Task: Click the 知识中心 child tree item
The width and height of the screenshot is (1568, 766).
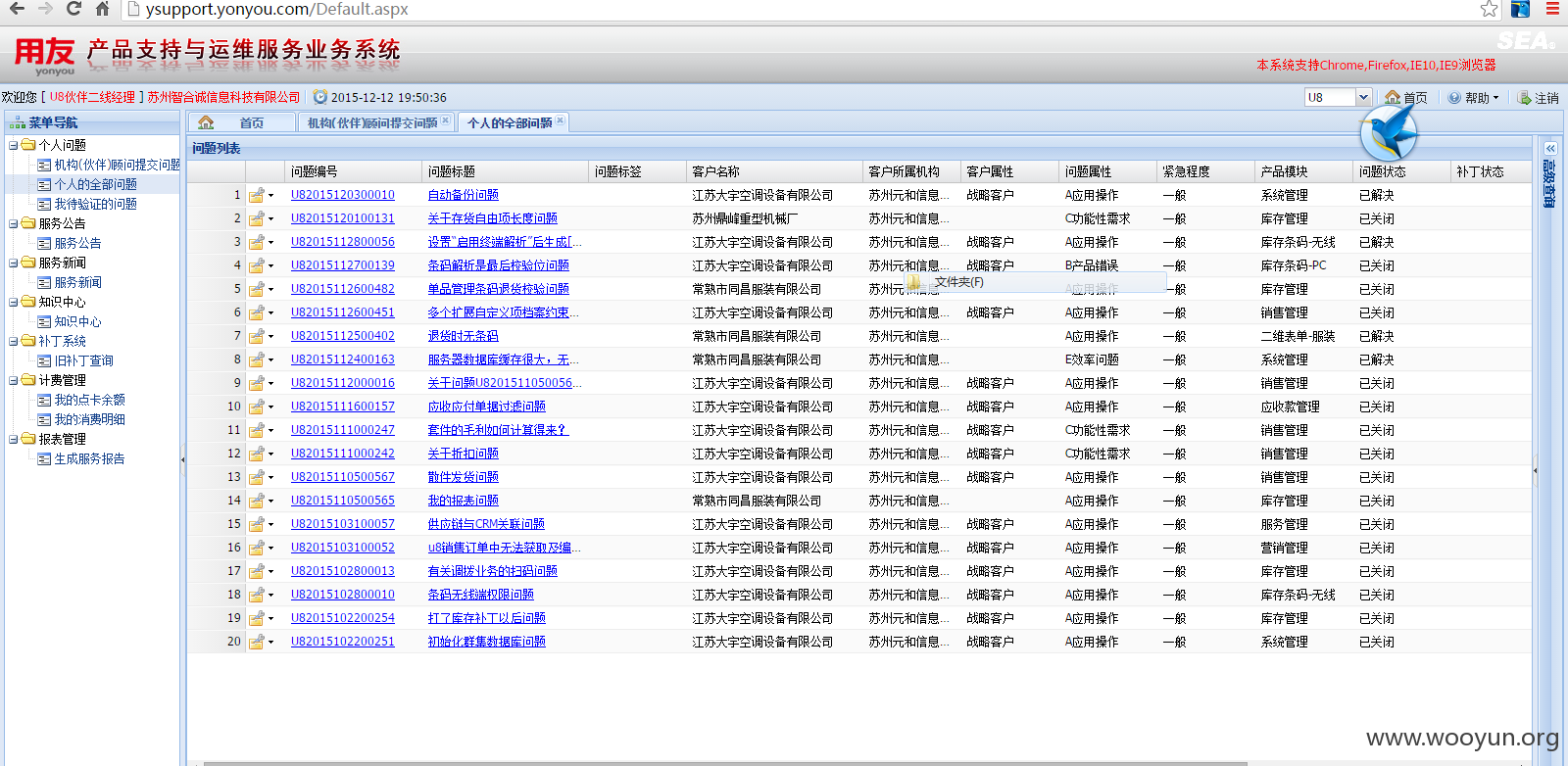Action: [77, 321]
